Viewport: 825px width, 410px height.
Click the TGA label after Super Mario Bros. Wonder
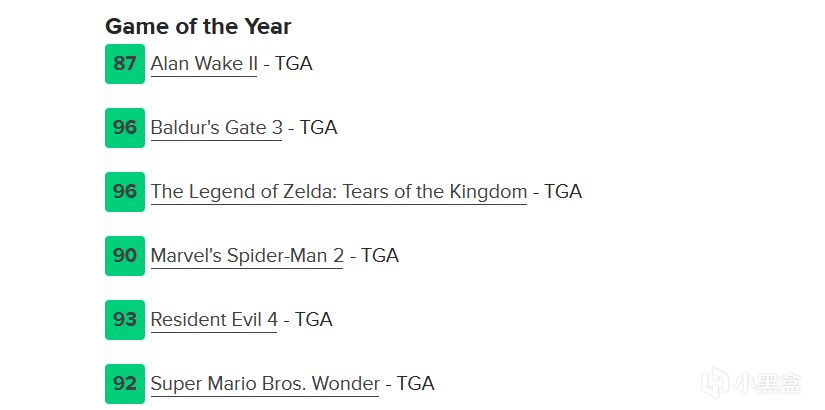pos(416,384)
